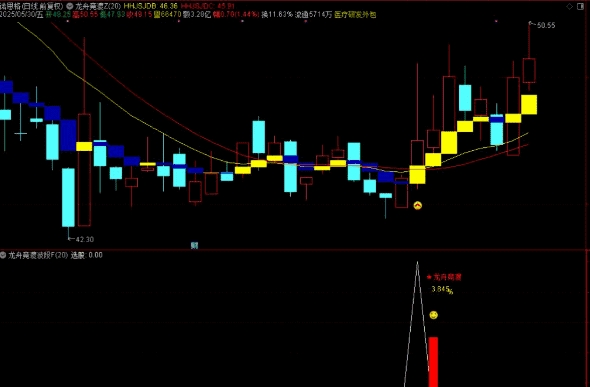
Task: Click the red signal bar in sub-chart
Action: (433, 362)
